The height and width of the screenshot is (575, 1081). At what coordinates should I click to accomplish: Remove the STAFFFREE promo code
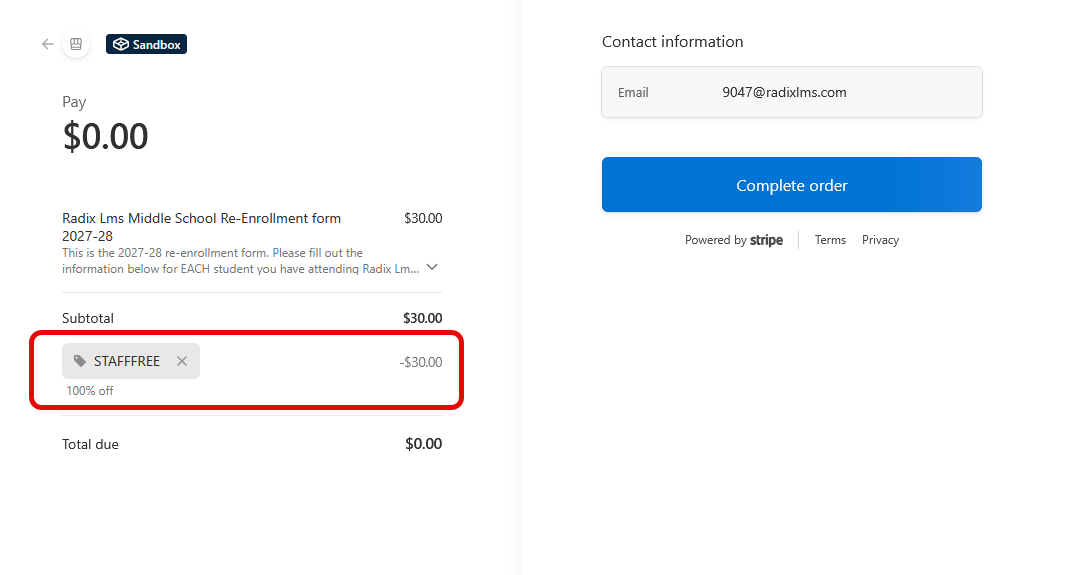182,361
